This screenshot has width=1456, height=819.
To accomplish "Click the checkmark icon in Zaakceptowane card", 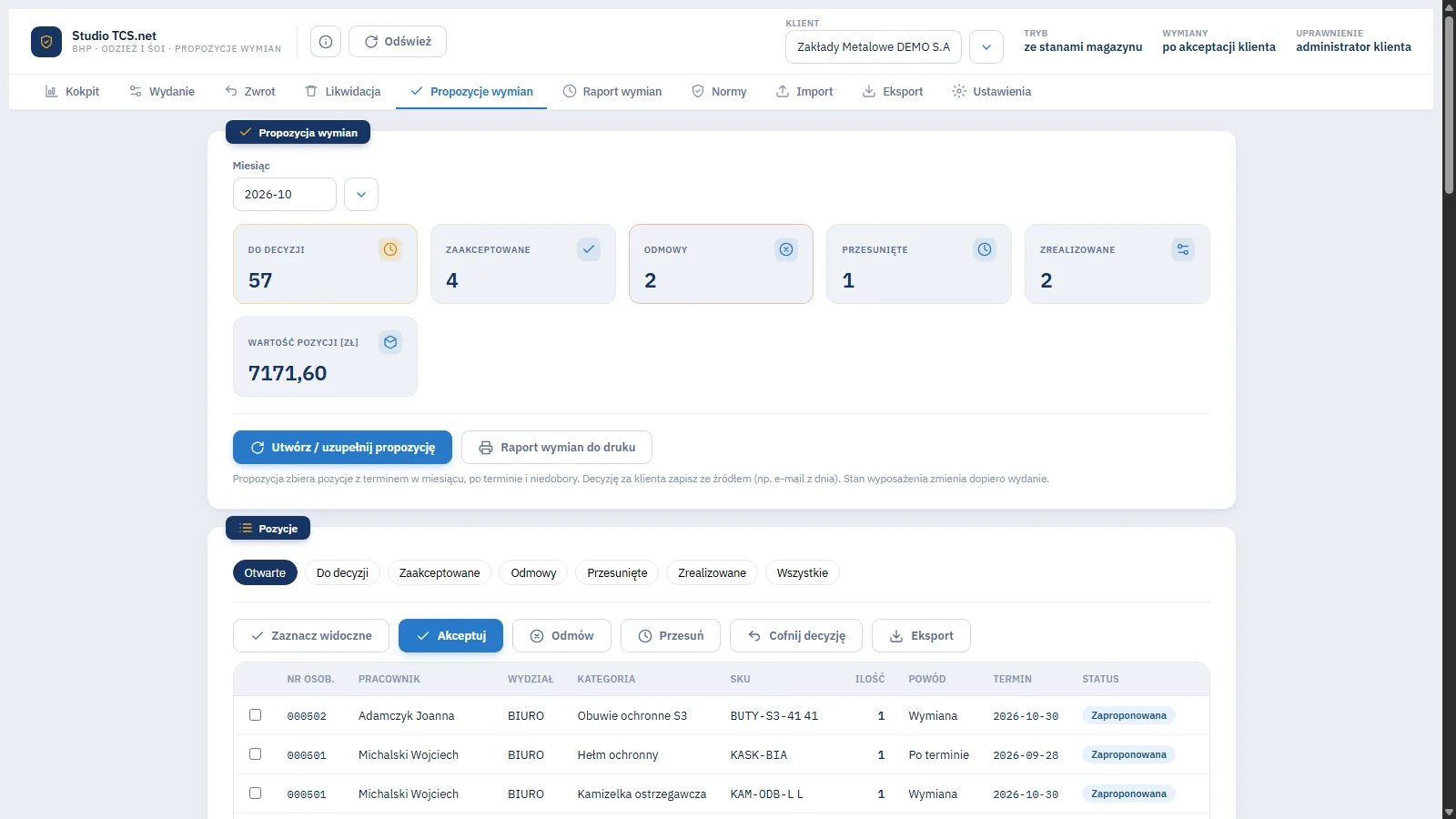I will click(589, 249).
